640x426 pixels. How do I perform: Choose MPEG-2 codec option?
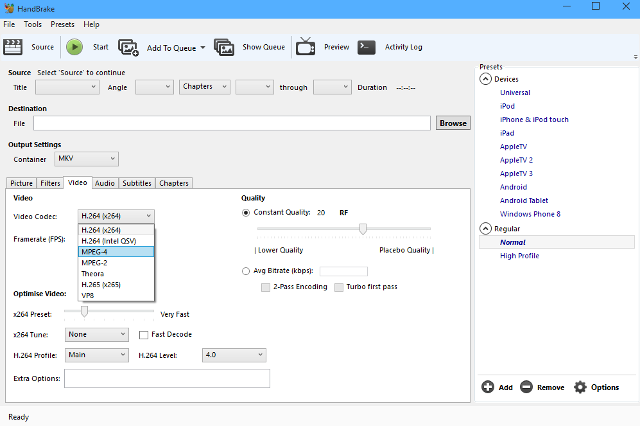tap(116, 263)
